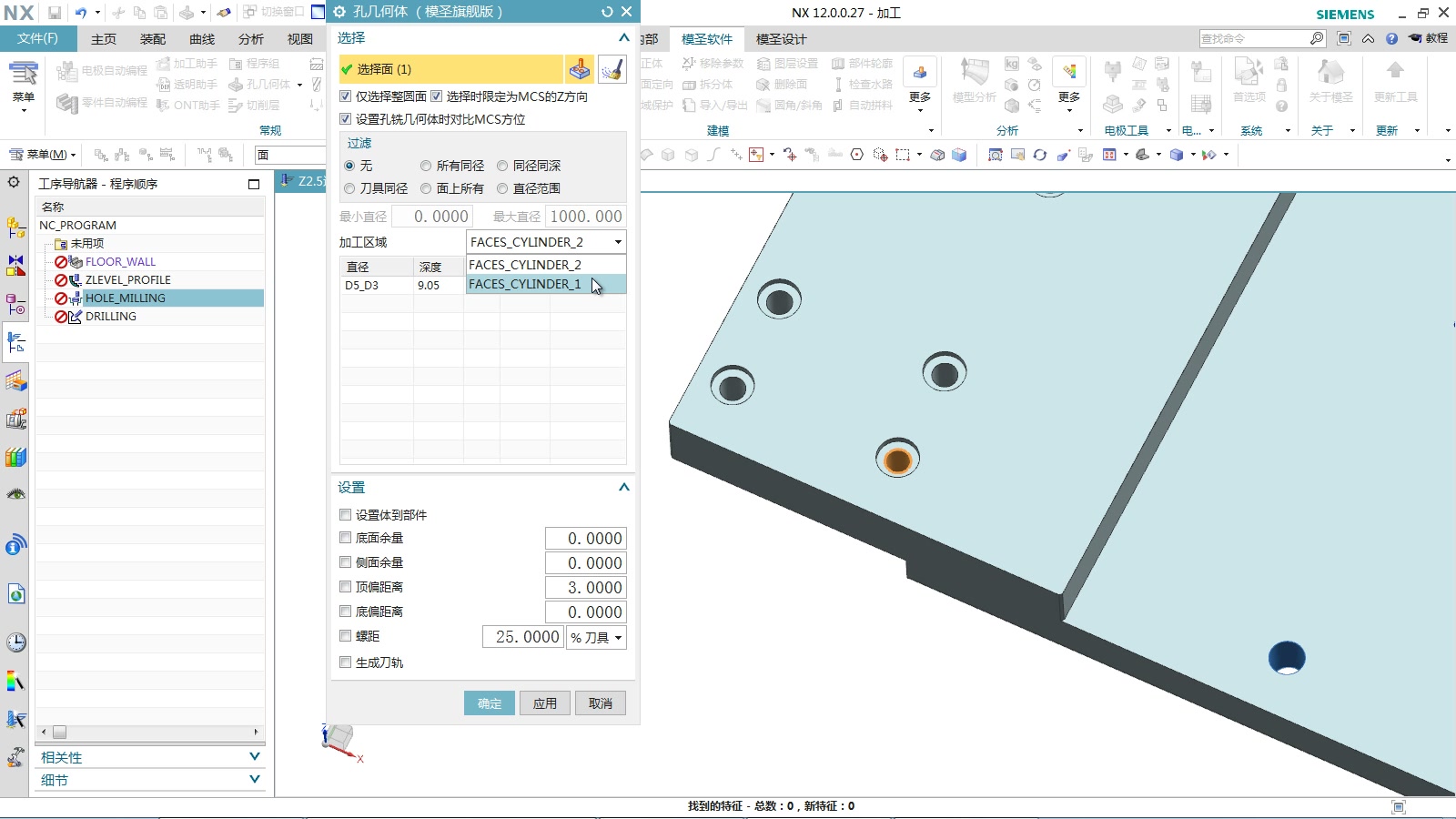Select the '无' filter radio button

(x=349, y=166)
